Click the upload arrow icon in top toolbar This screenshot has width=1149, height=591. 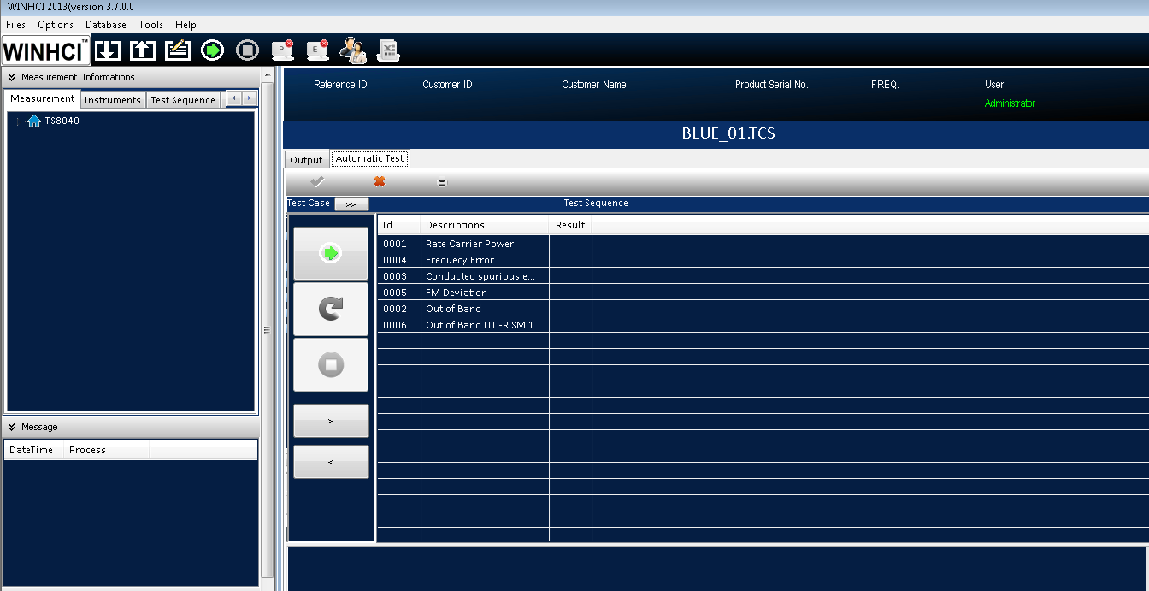coord(143,50)
